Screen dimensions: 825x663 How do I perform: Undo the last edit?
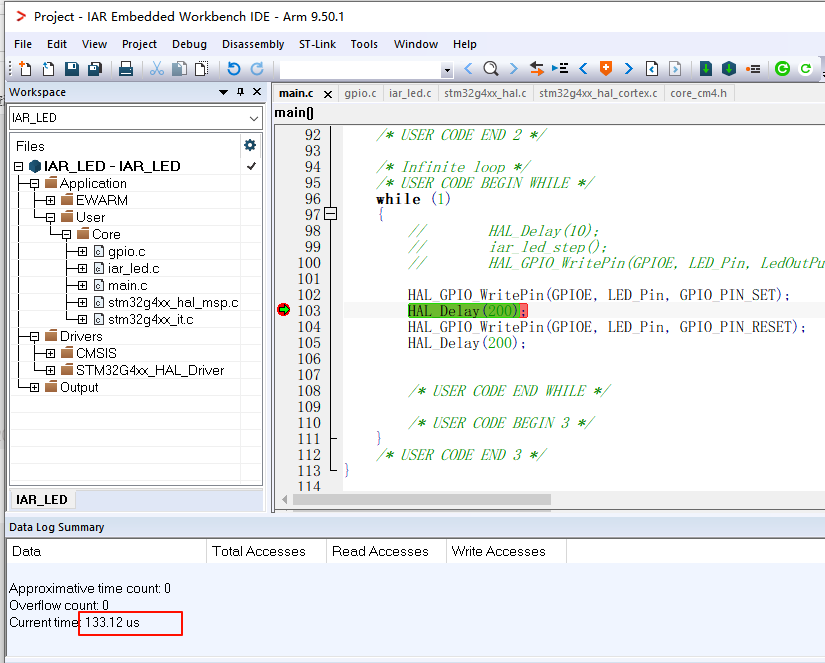tap(234, 68)
